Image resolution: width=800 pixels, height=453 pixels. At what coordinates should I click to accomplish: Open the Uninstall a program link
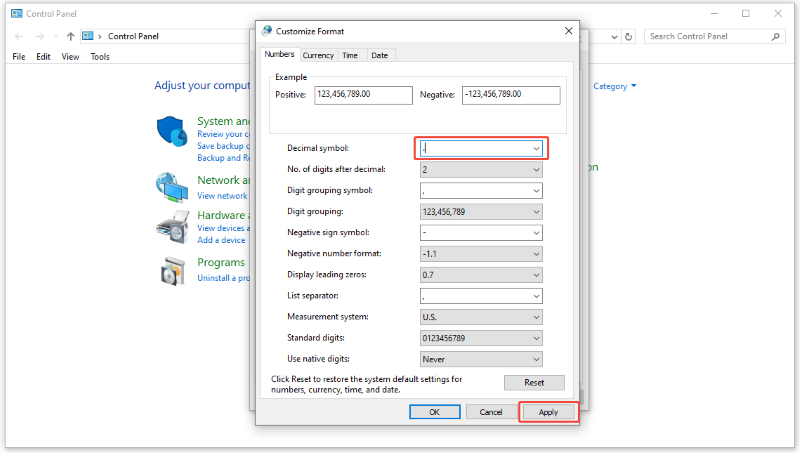tap(223, 278)
